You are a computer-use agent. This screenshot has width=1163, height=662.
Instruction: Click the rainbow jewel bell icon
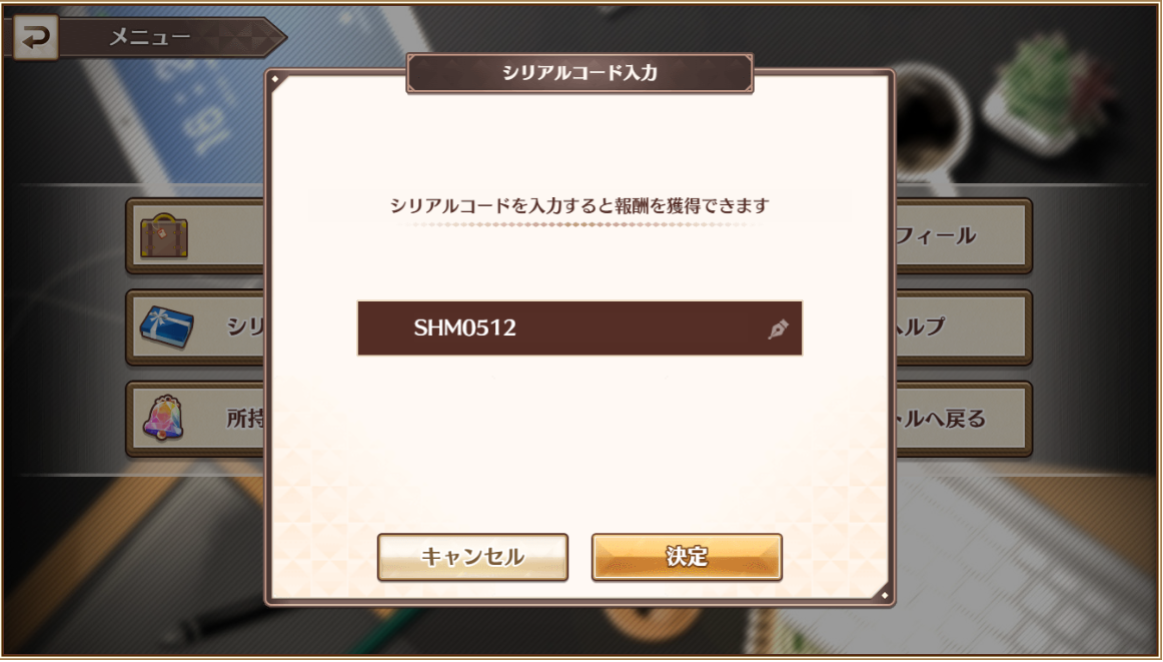[163, 417]
